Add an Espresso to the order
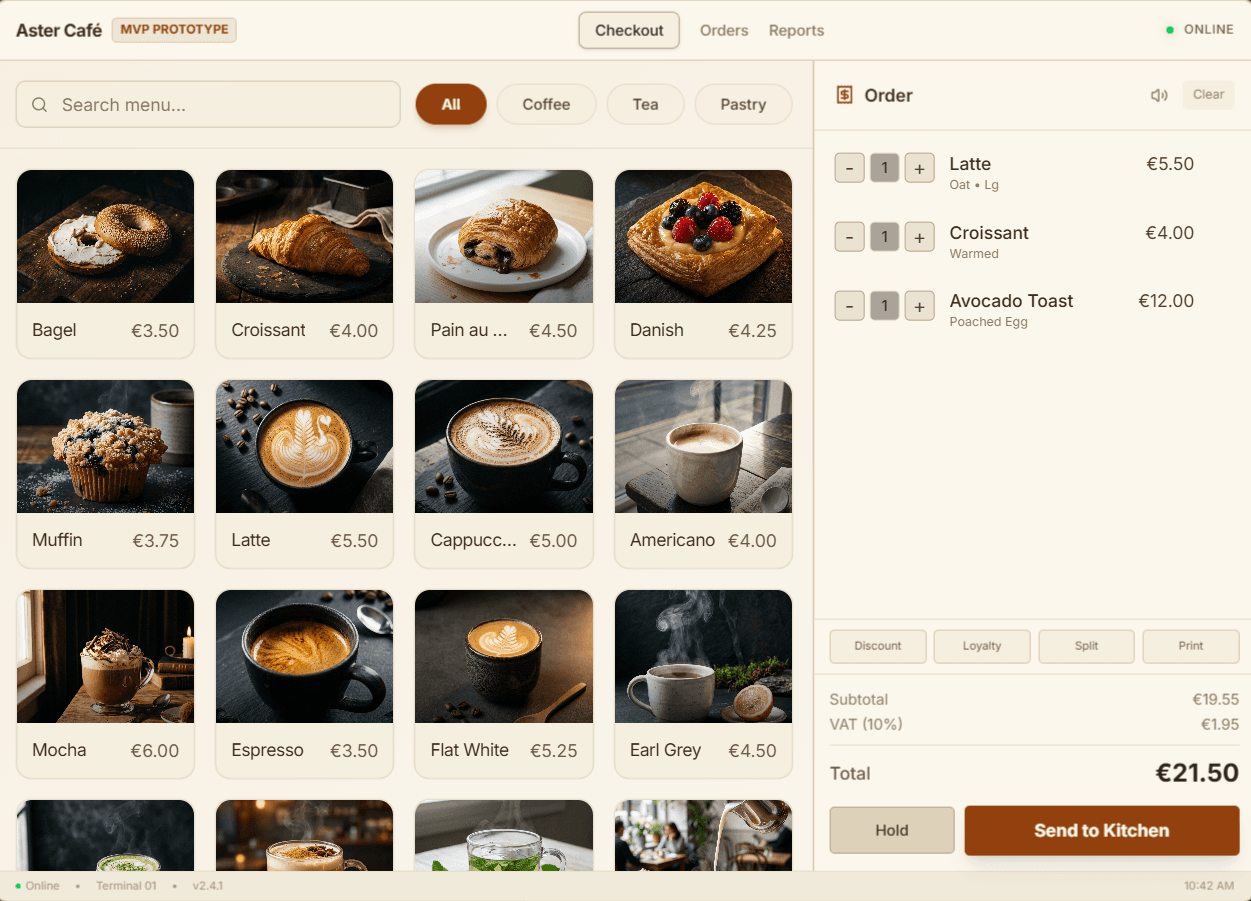 click(304, 684)
